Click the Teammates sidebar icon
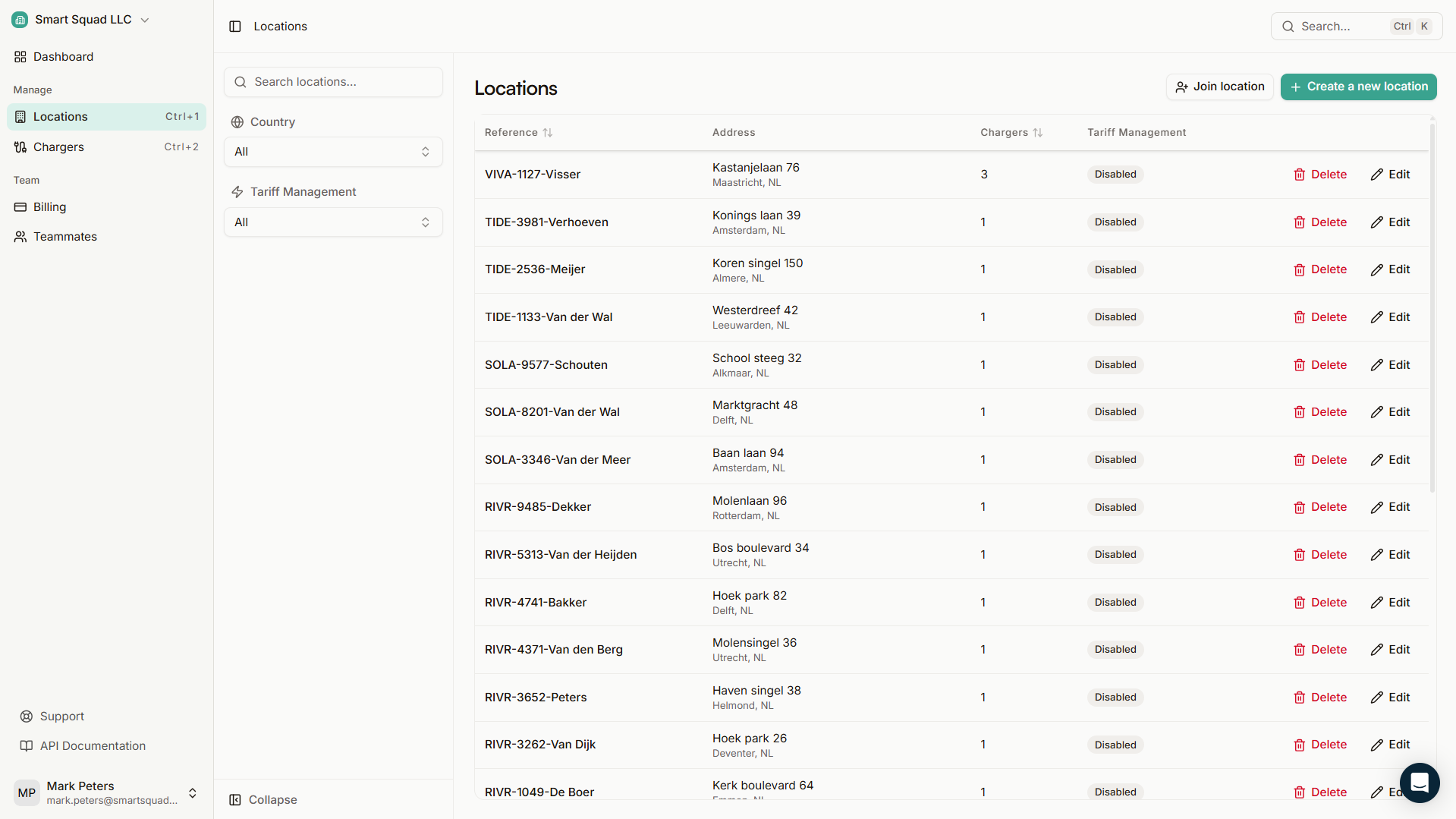The image size is (1456, 819). tap(20, 236)
